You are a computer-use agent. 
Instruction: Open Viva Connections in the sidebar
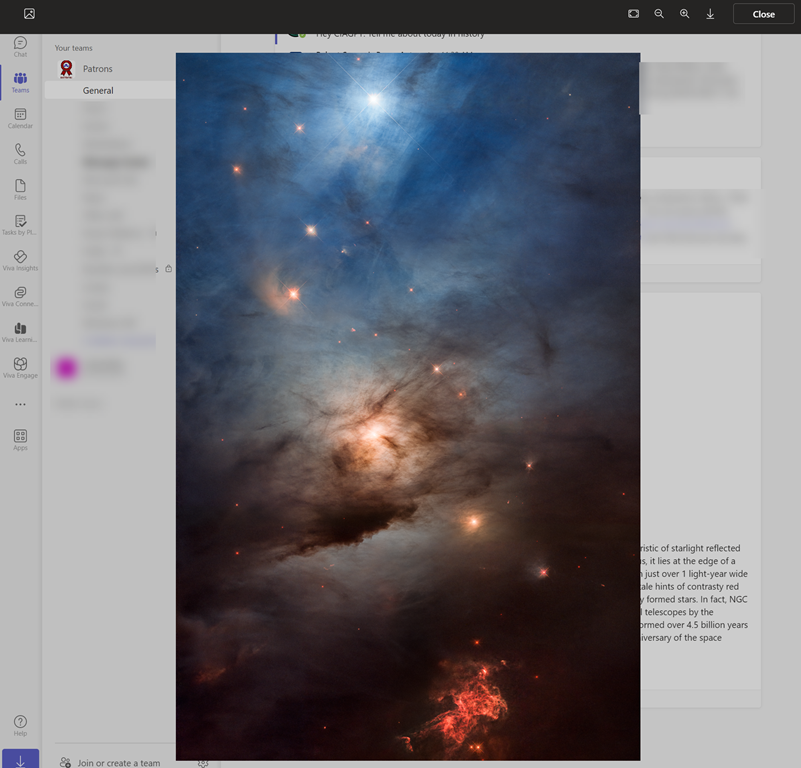click(20, 297)
